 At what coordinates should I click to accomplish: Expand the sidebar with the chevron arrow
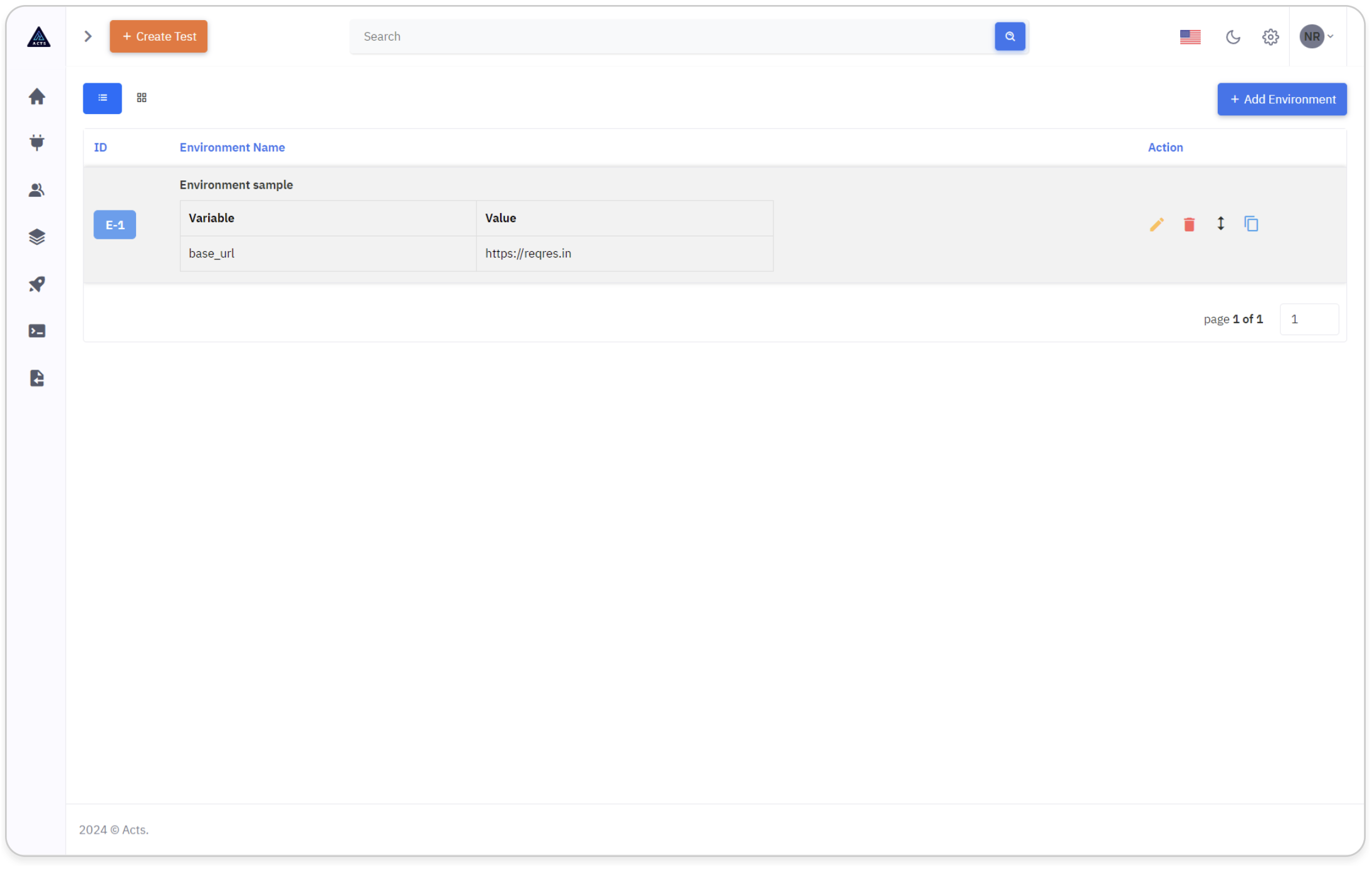point(88,36)
